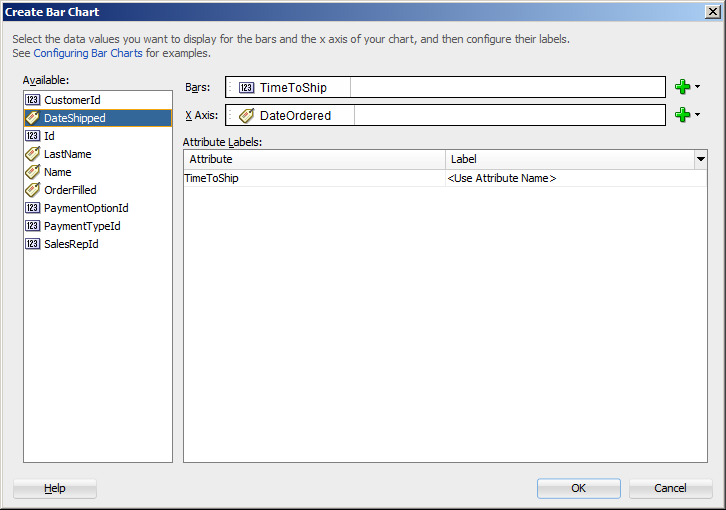
Task: Click the Label column header
Action: click(570, 159)
